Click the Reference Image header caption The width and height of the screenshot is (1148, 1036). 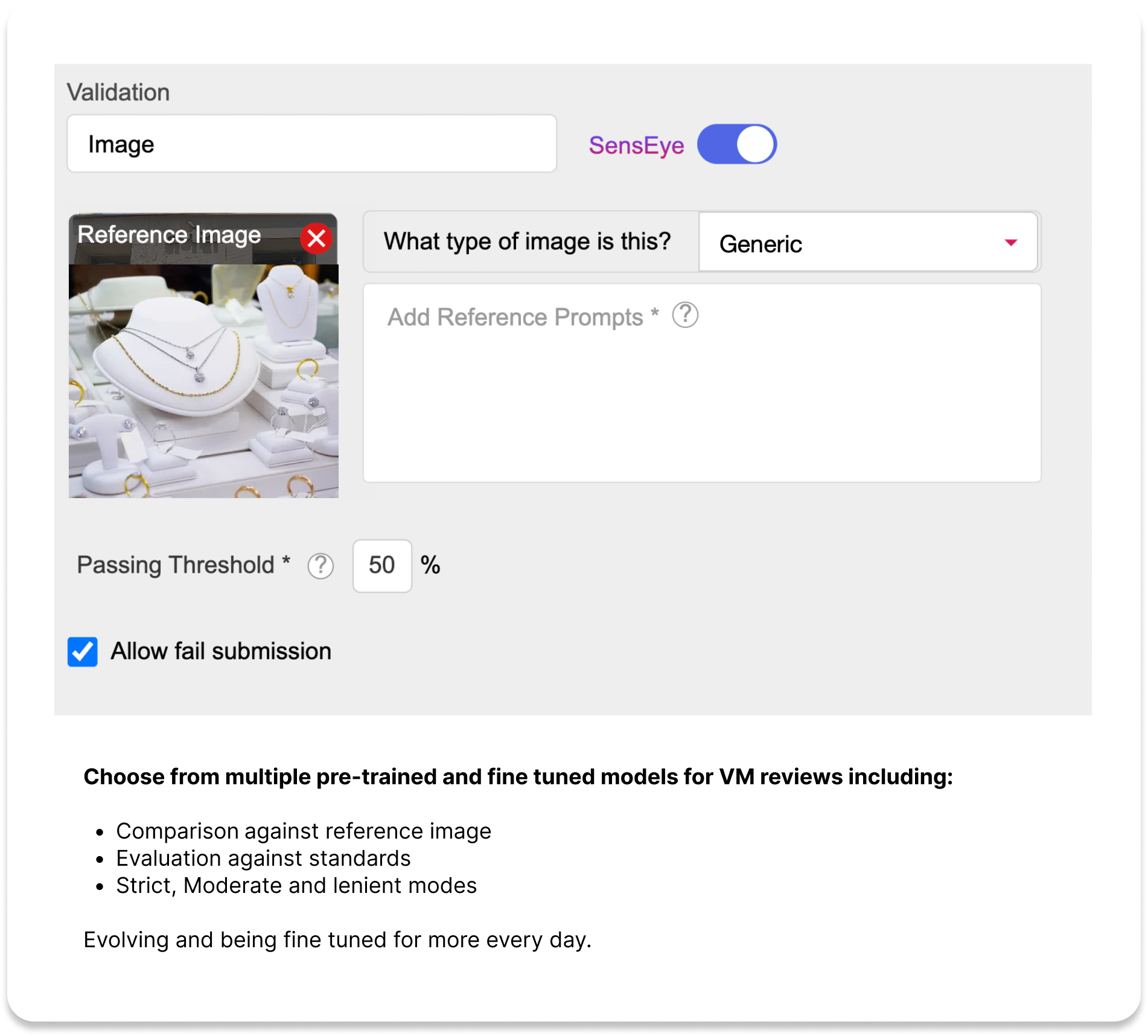pyautogui.click(x=169, y=235)
